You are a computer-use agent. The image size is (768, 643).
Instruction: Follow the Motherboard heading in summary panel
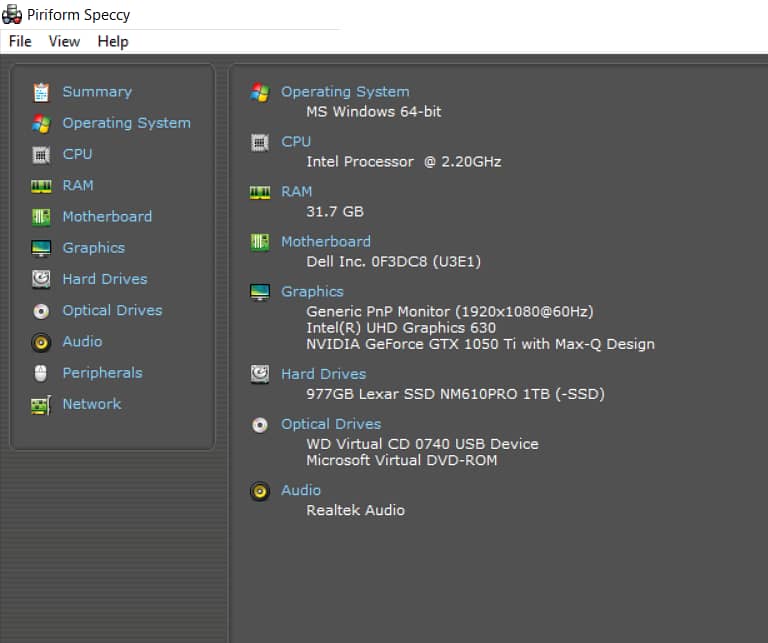[326, 241]
